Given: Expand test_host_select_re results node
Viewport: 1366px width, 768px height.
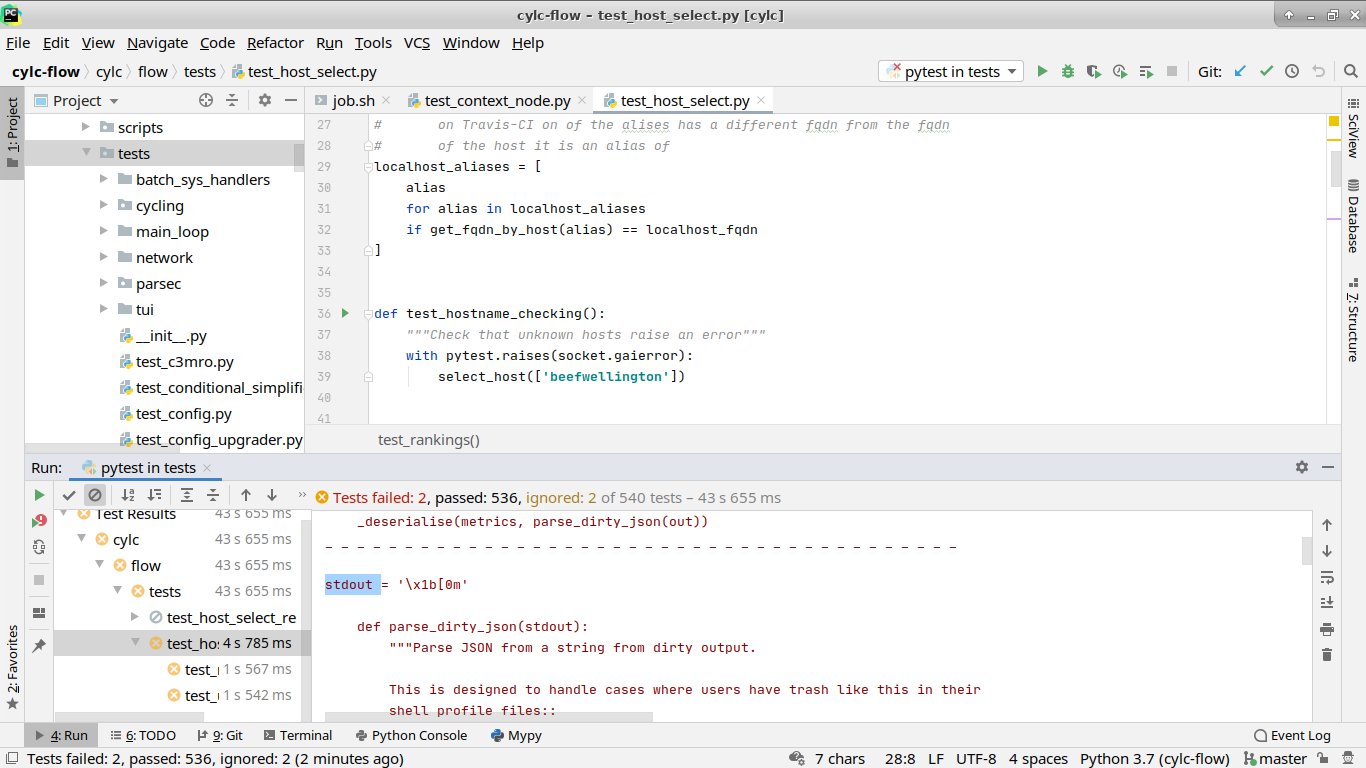Looking at the screenshot, I should [135, 617].
